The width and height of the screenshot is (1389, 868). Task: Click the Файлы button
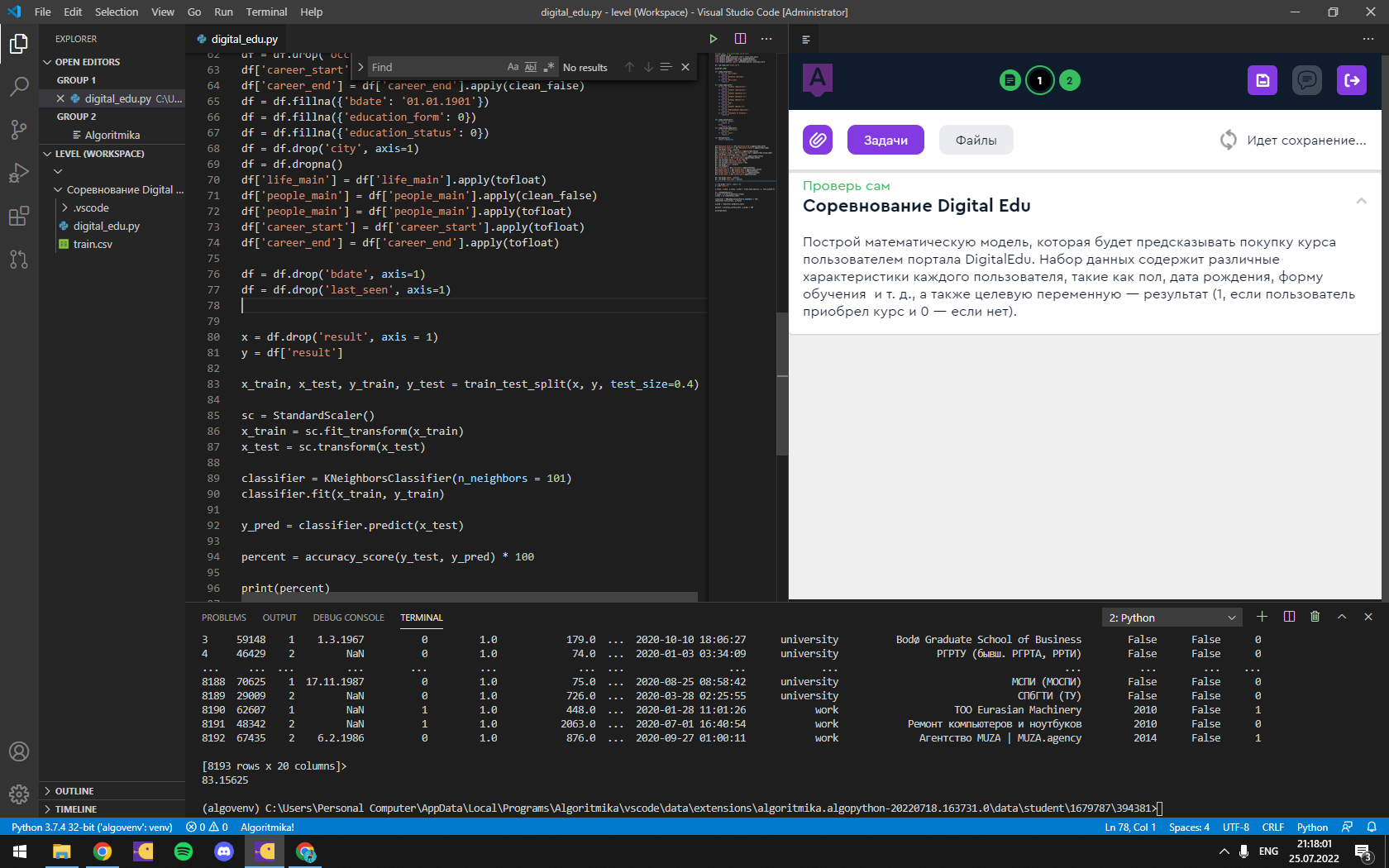976,140
